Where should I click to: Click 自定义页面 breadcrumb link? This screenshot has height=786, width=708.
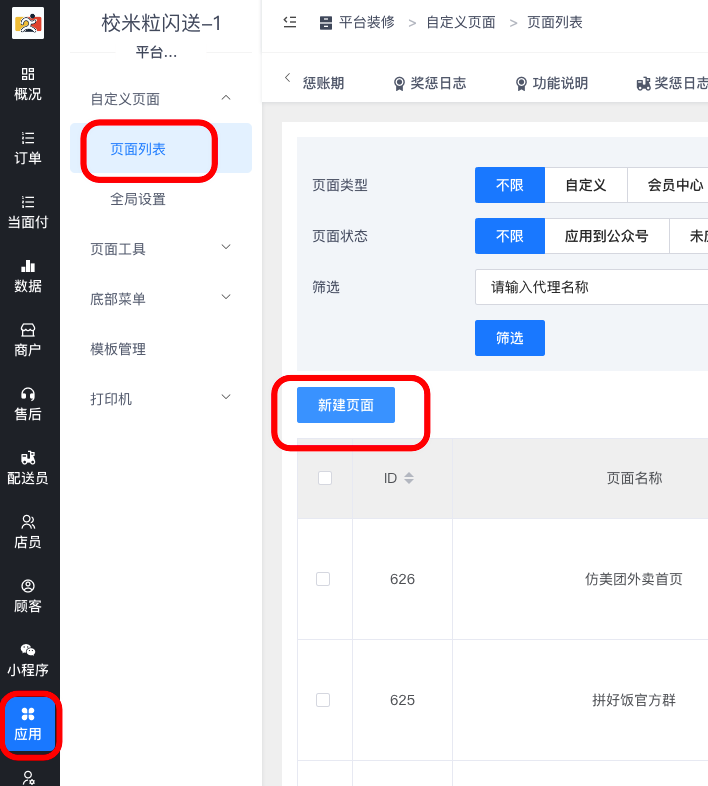pos(461,22)
